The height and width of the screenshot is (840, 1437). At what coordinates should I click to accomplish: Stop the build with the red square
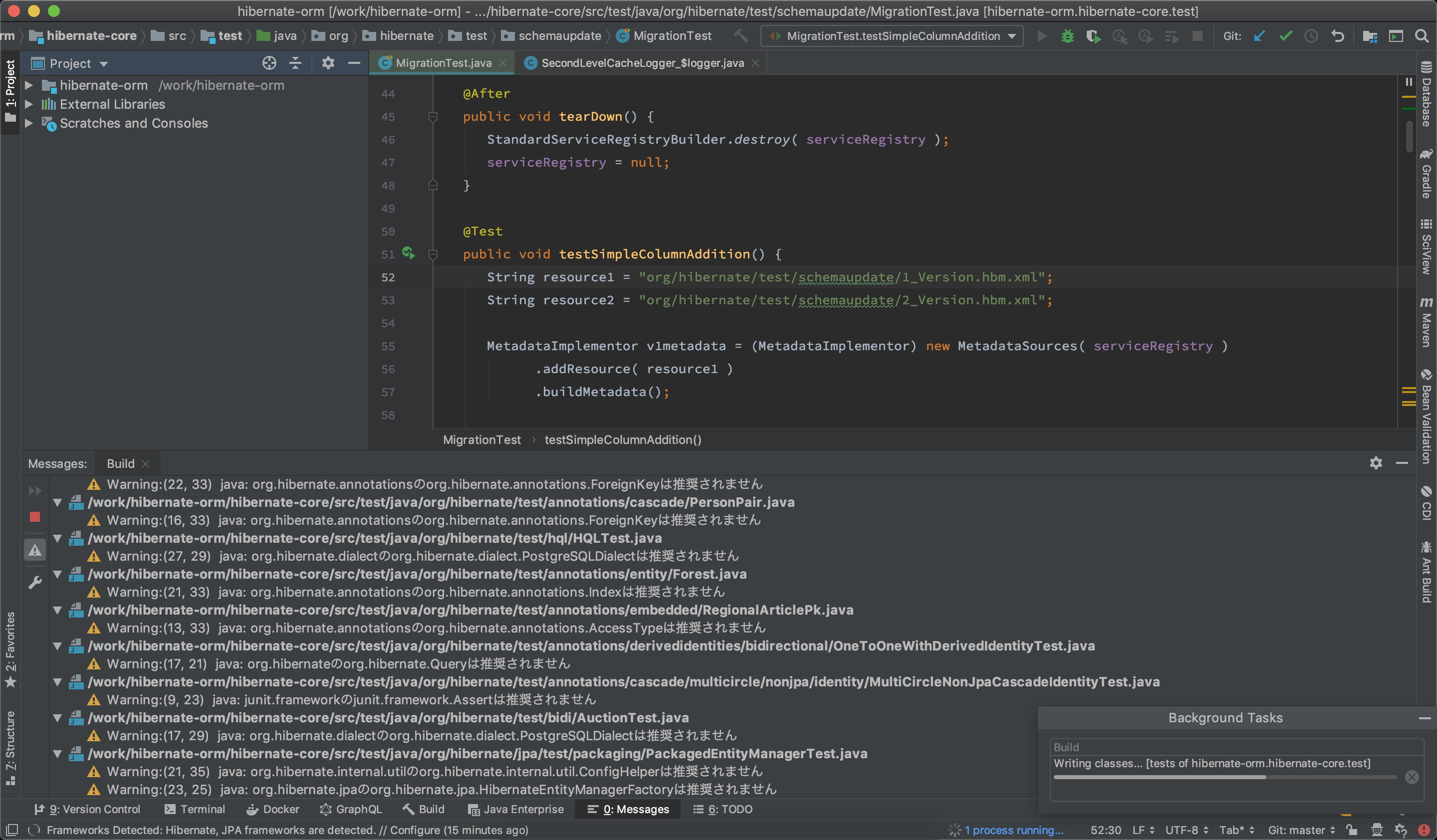click(x=35, y=517)
